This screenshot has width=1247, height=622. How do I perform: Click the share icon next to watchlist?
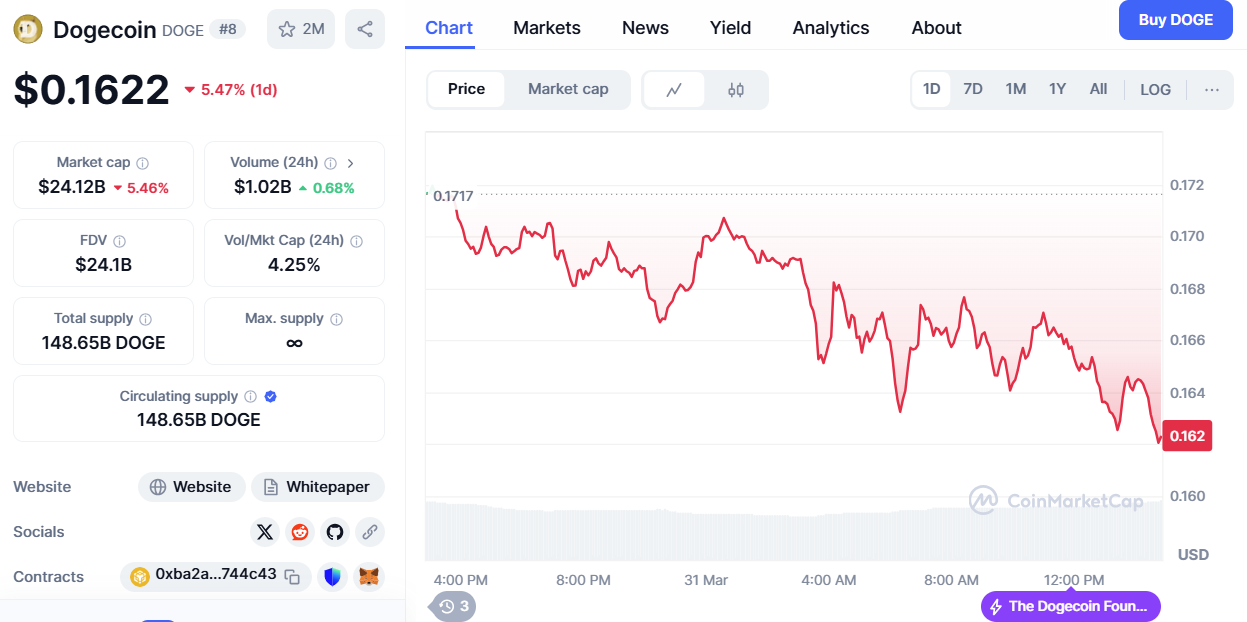point(365,29)
